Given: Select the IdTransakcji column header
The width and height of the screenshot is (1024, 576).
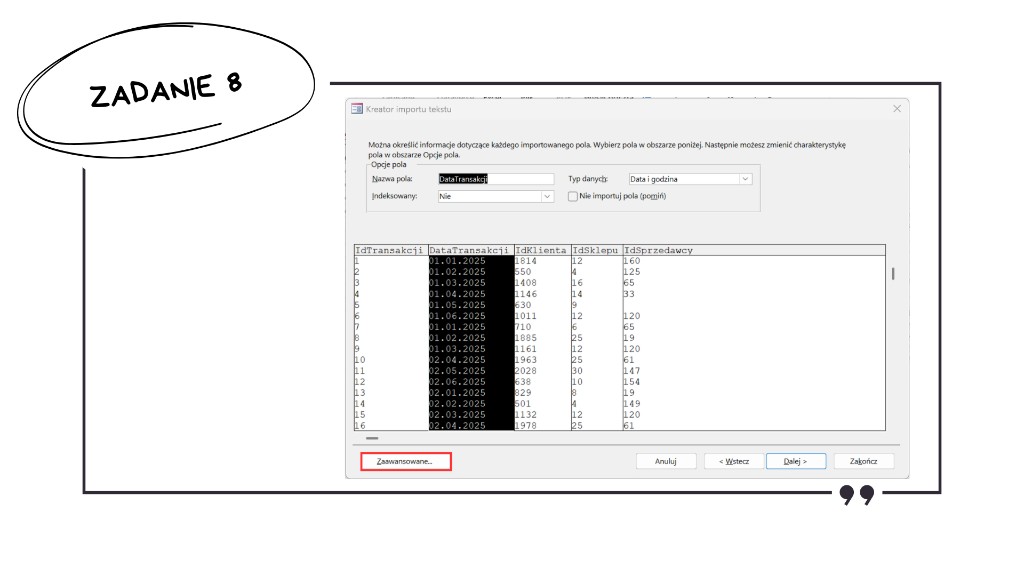Looking at the screenshot, I should 390,250.
